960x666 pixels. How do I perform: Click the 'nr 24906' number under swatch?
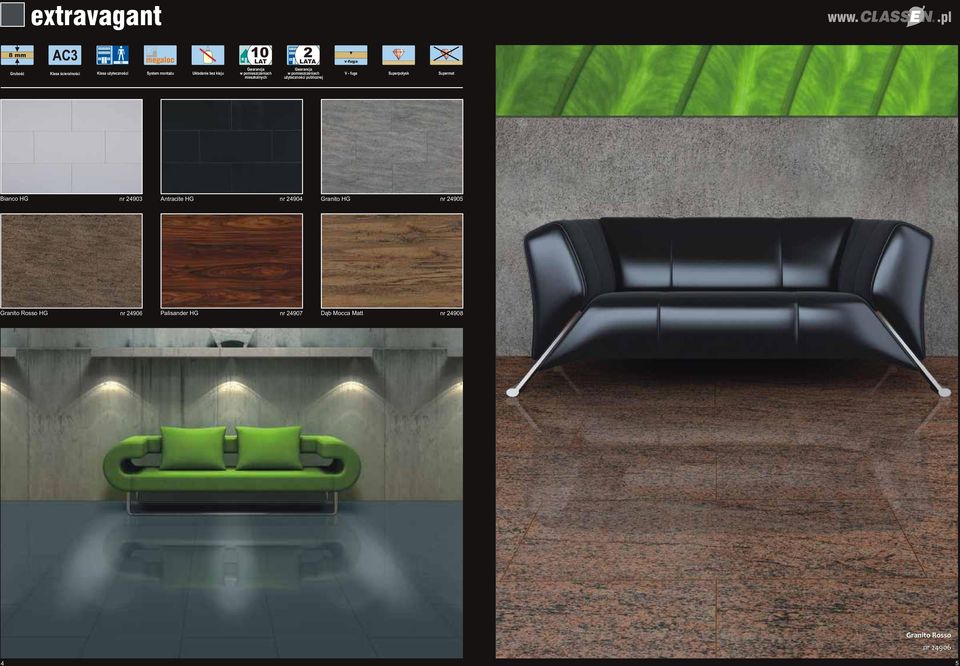tap(131, 313)
